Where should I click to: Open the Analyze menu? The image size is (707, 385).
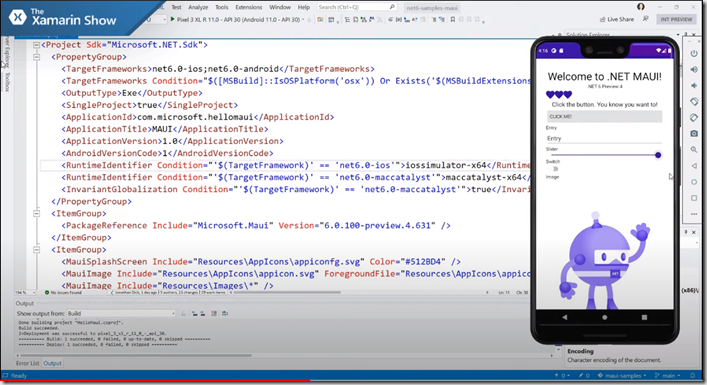pyautogui.click(x=198, y=7)
